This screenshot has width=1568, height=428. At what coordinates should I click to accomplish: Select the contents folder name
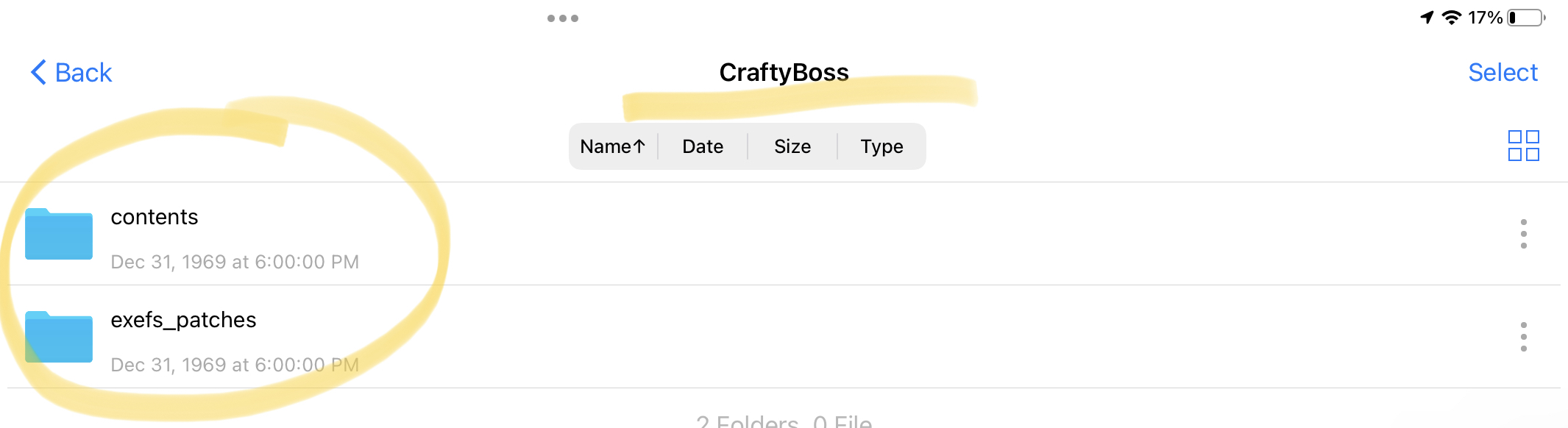coord(155,217)
